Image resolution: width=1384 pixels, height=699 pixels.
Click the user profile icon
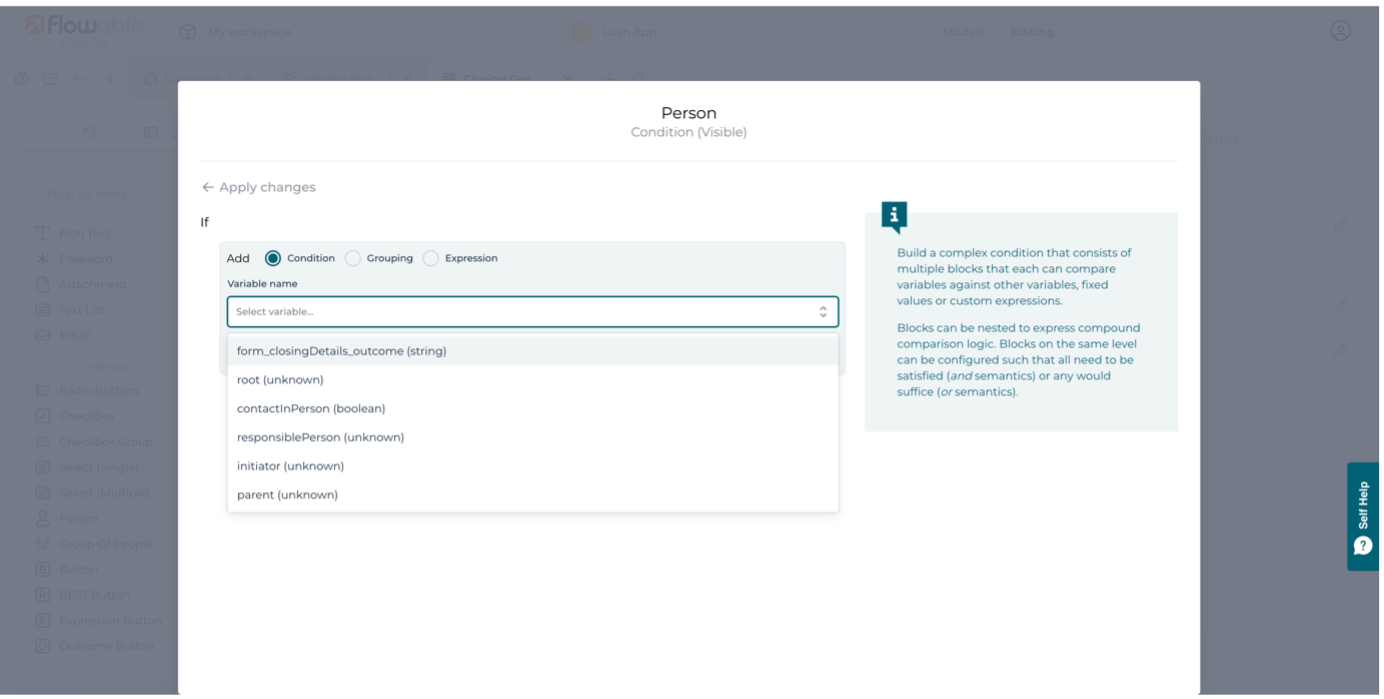coord(1340,31)
